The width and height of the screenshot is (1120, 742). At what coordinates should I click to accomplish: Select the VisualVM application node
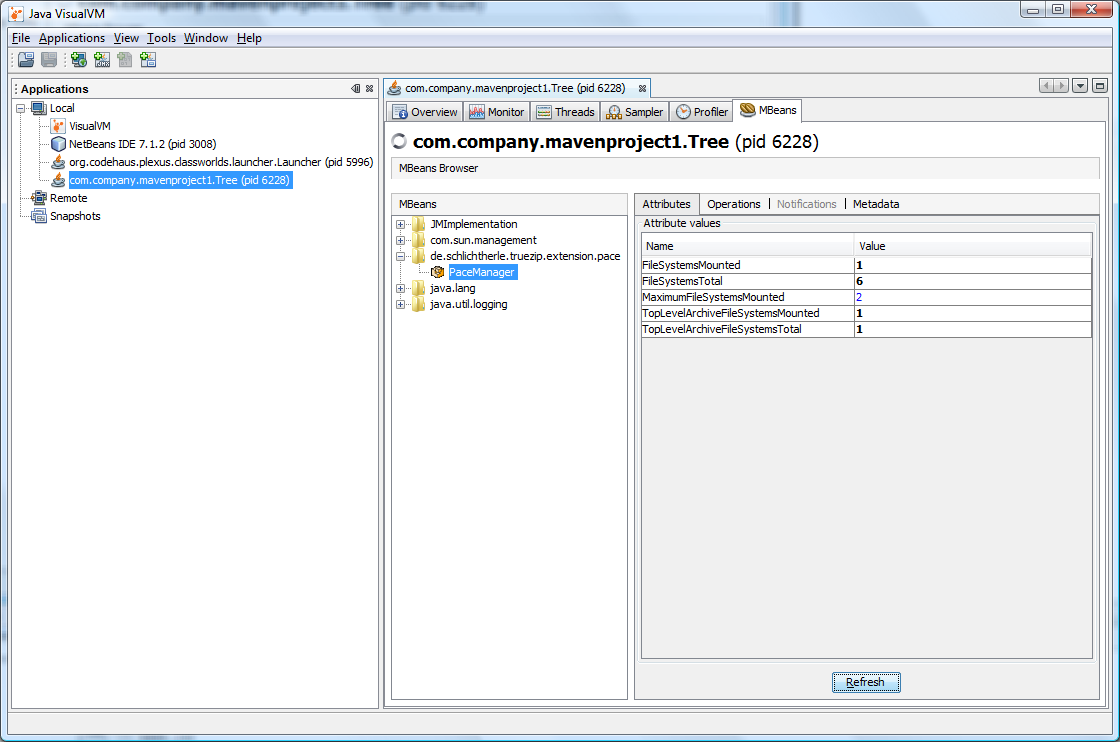[x=89, y=126]
